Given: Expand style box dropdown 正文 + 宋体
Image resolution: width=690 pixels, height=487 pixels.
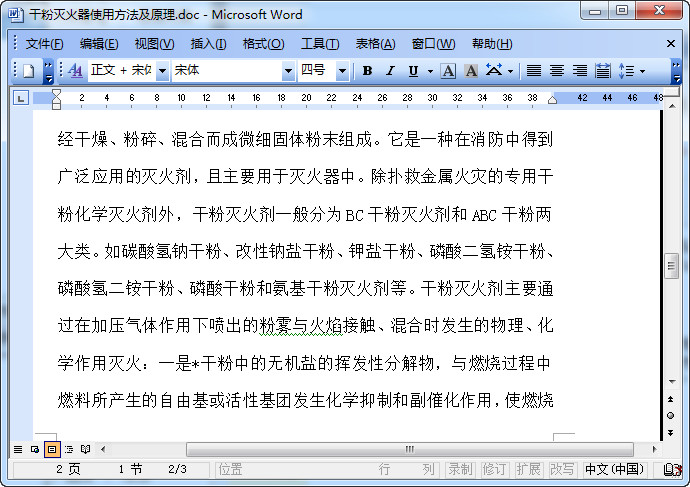Looking at the screenshot, I should [x=162, y=71].
